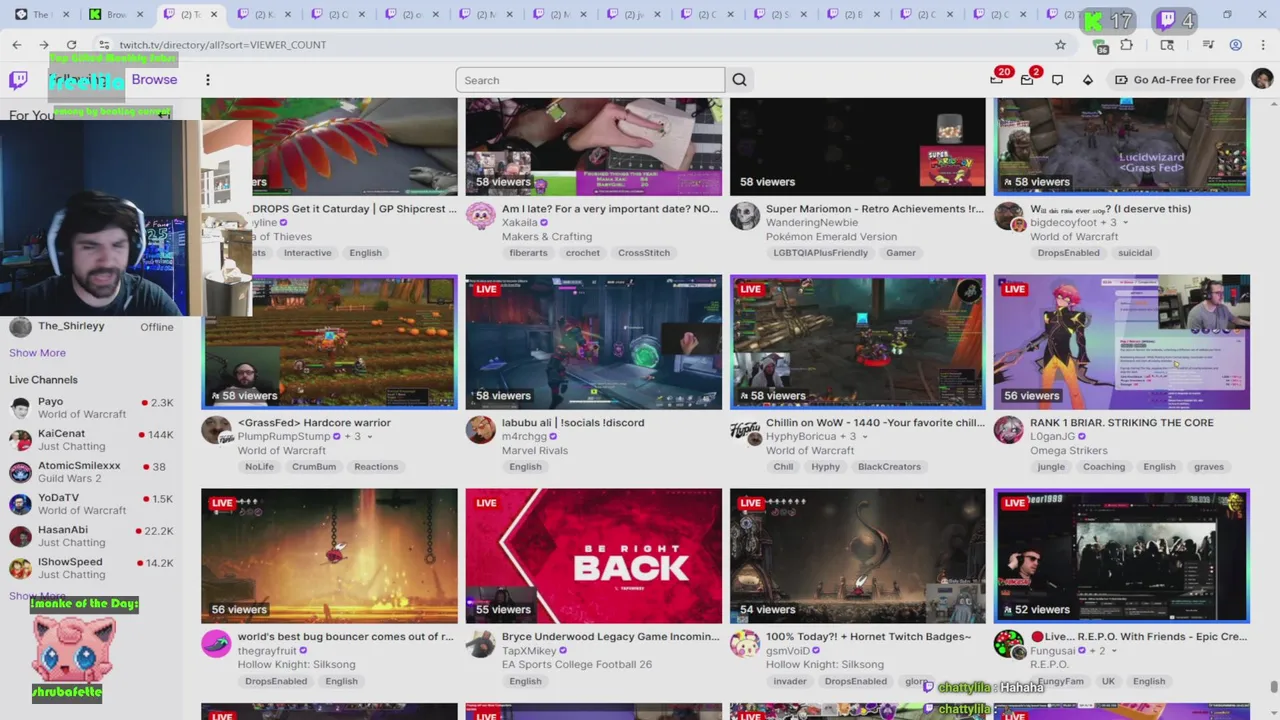Image resolution: width=1280 pixels, height=720 pixels.
Task: Open the three-dot more menu beside Browse
Action: [x=208, y=80]
